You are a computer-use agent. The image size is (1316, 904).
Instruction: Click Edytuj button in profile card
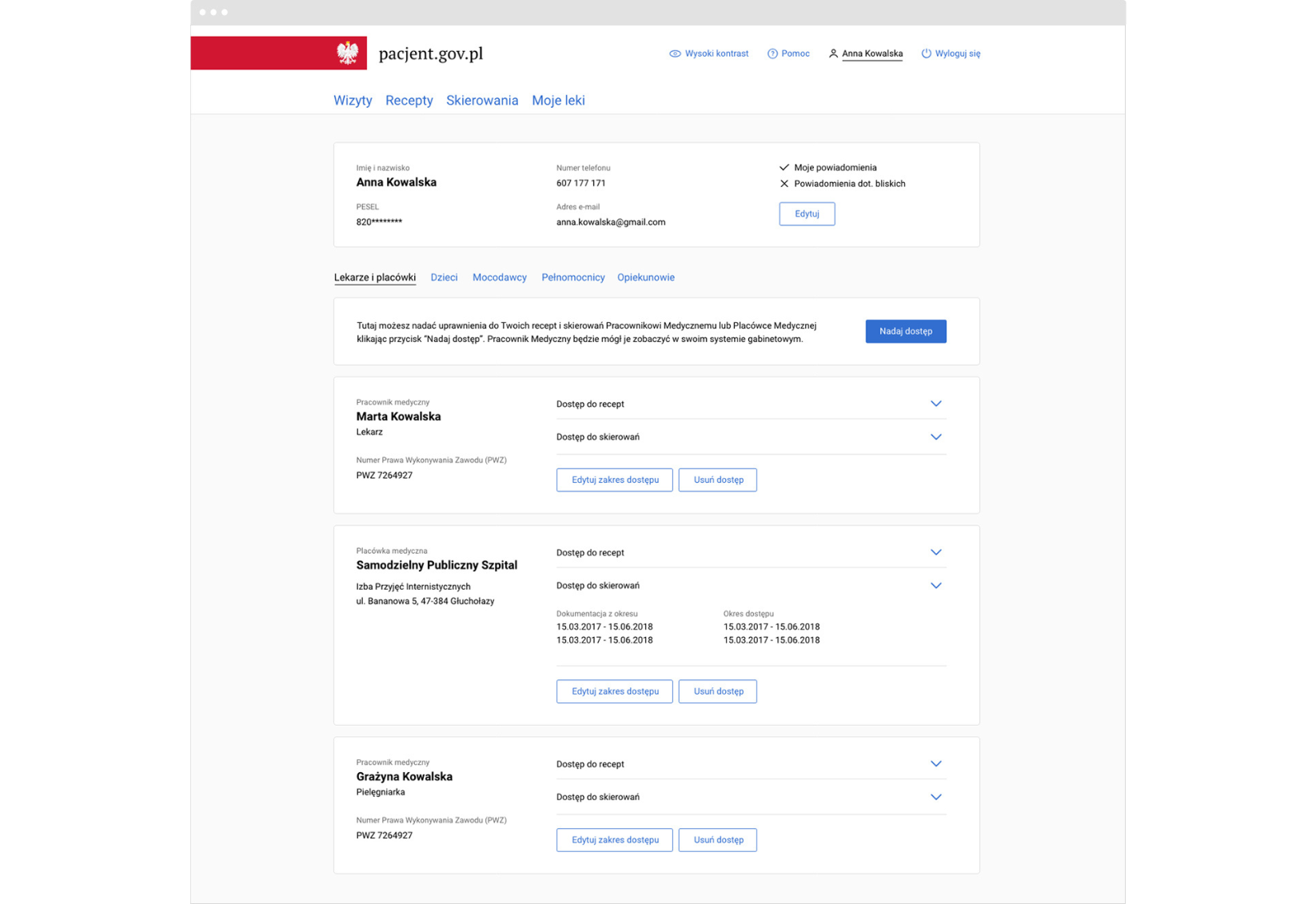807,214
